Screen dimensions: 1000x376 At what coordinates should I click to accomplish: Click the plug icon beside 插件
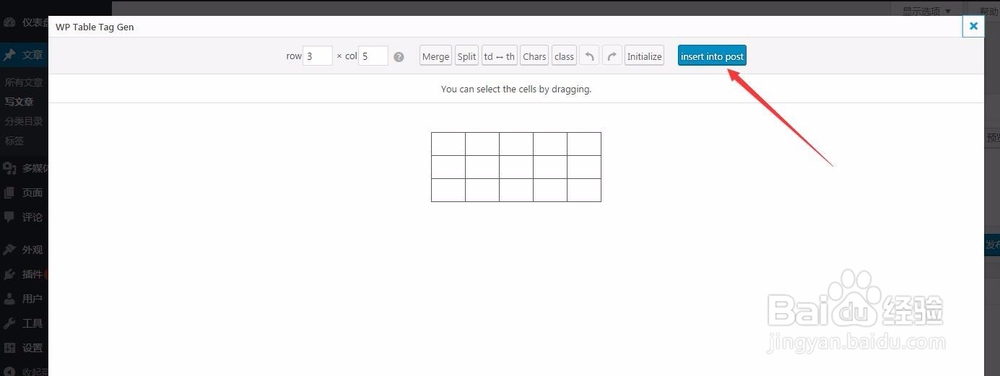pyautogui.click(x=10, y=275)
